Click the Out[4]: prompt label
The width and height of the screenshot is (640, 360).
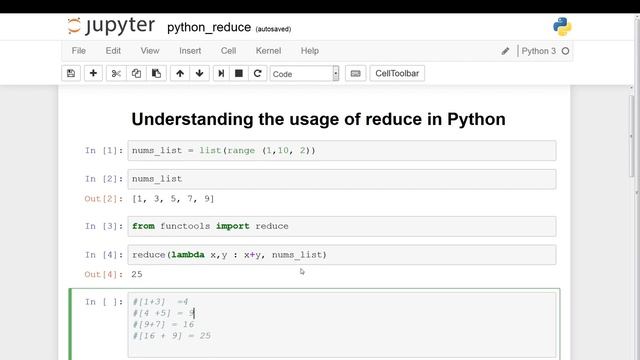coord(104,274)
